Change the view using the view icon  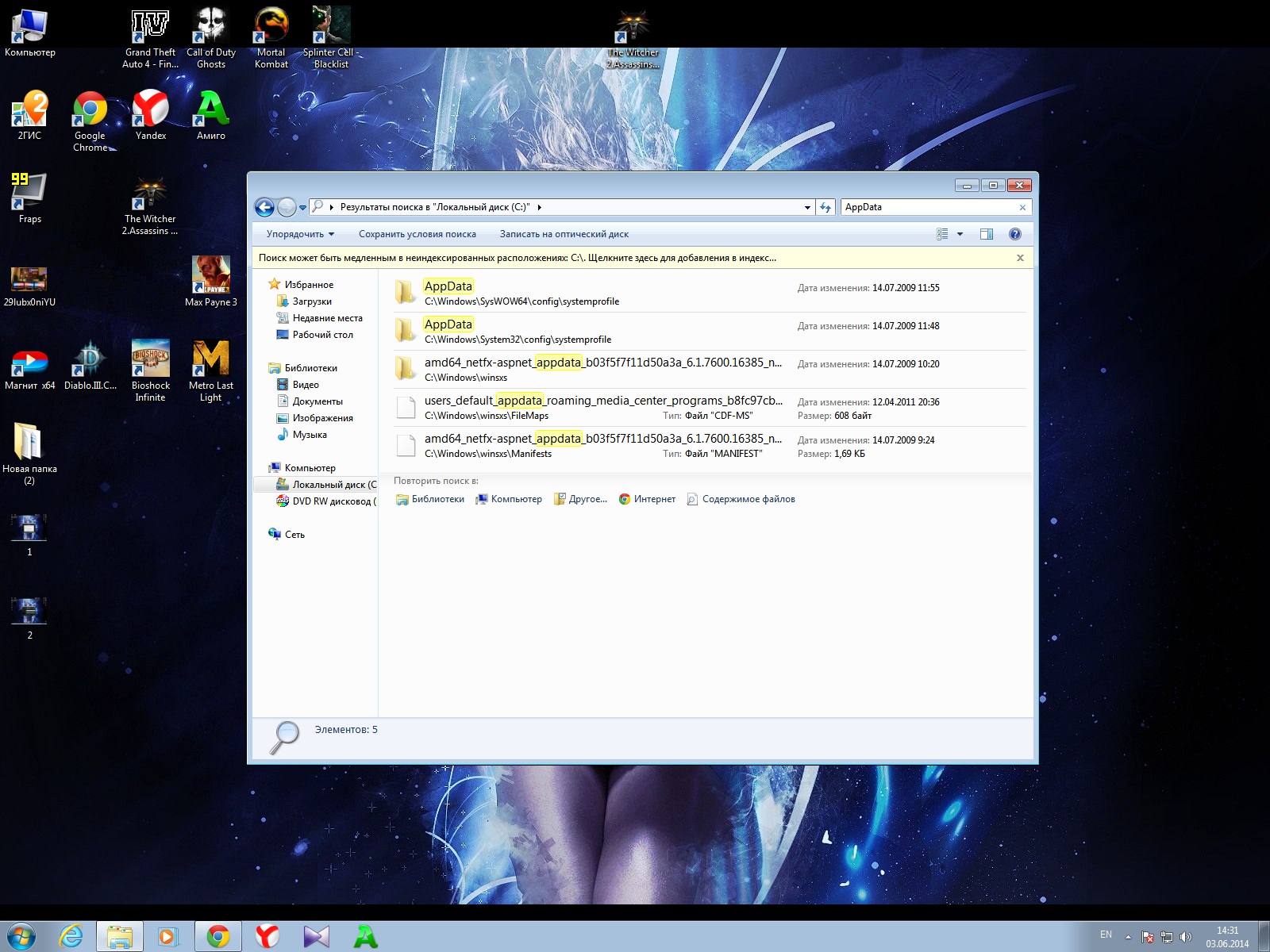pos(942,234)
